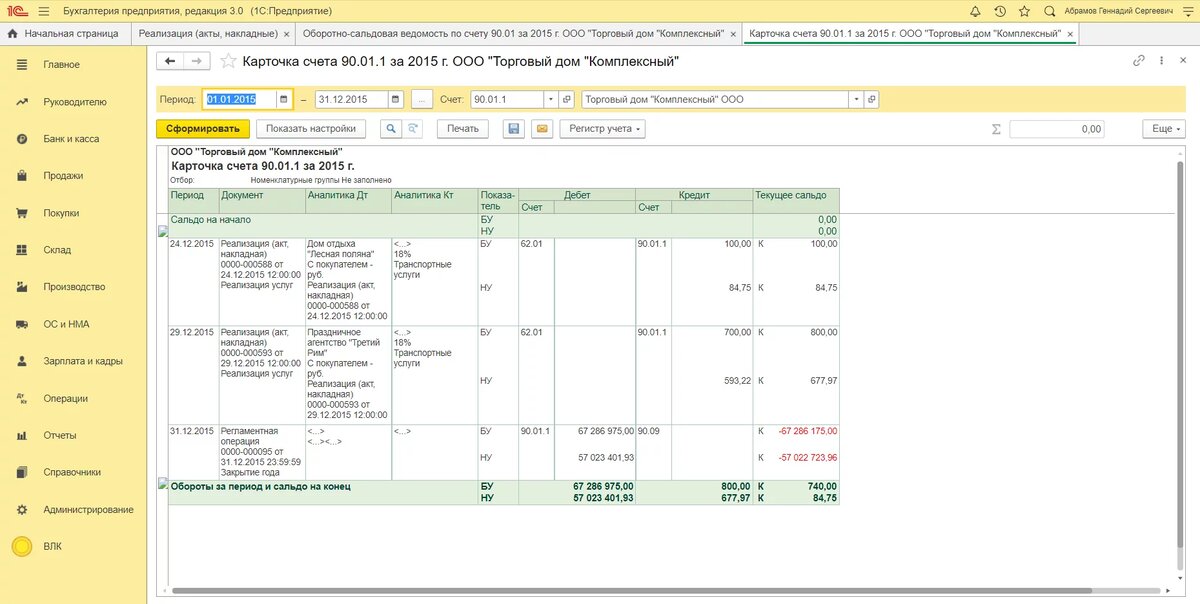This screenshot has height=604, width=1200.
Task: Click the sum value field showing 0,00
Action: tap(1058, 129)
